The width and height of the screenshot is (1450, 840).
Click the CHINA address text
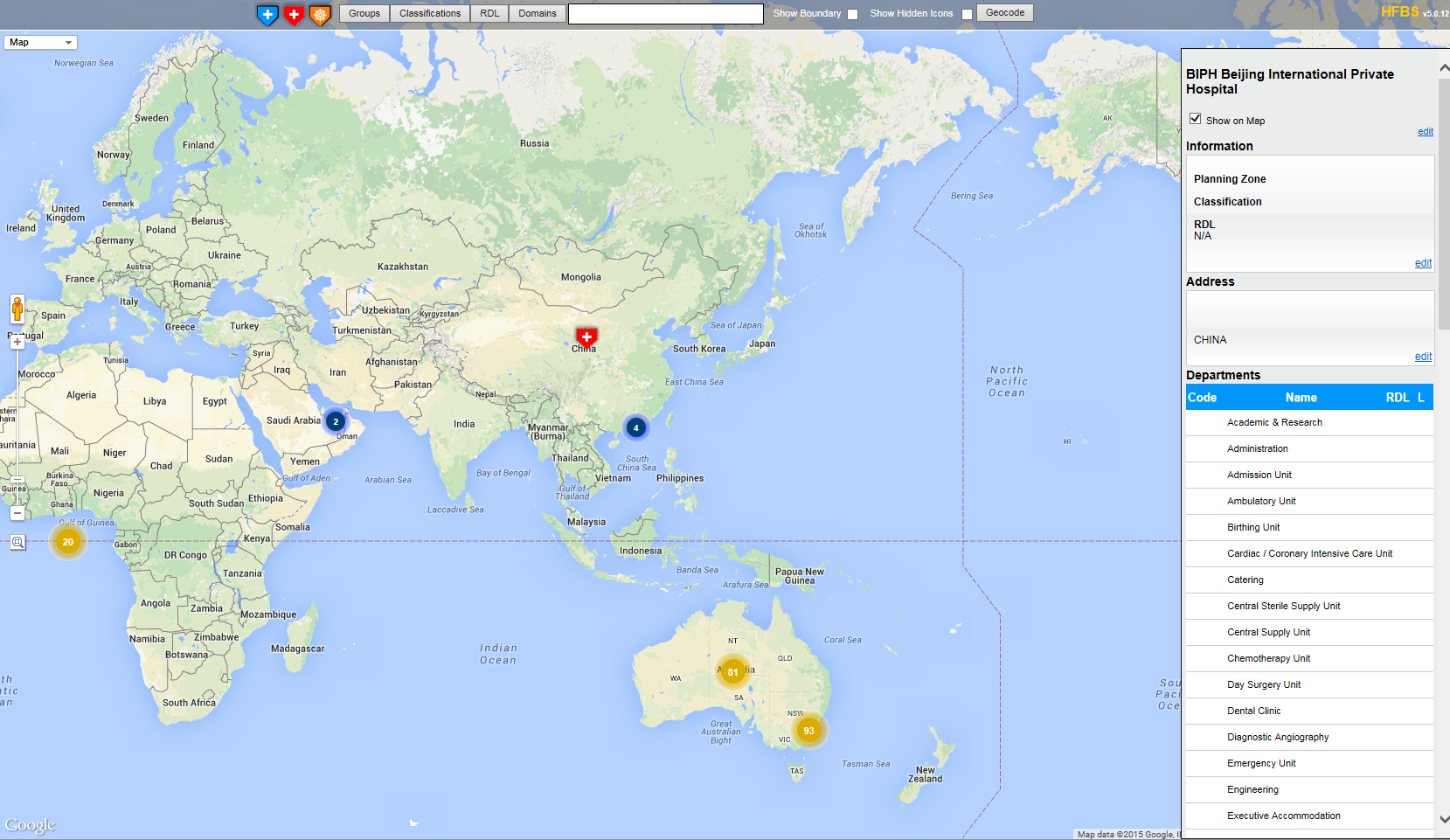pos(1210,340)
